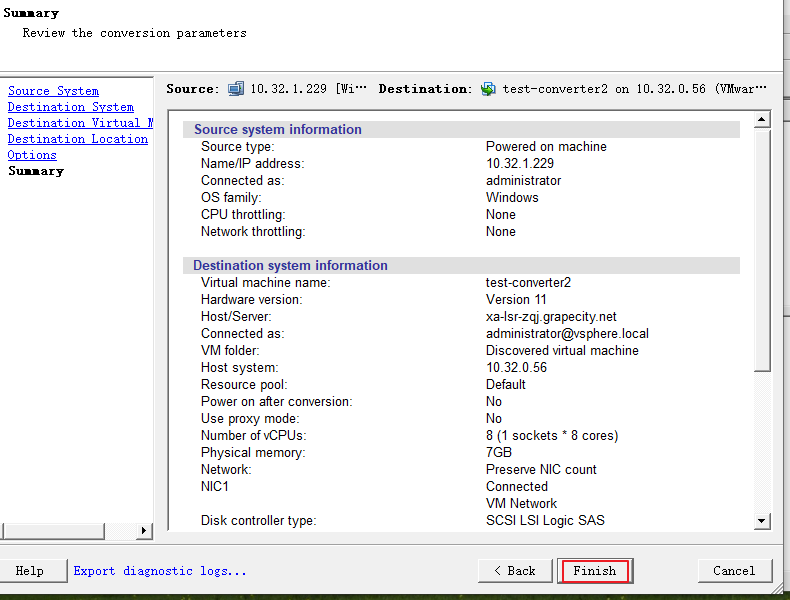Cancel the conversion wizard

[734, 571]
